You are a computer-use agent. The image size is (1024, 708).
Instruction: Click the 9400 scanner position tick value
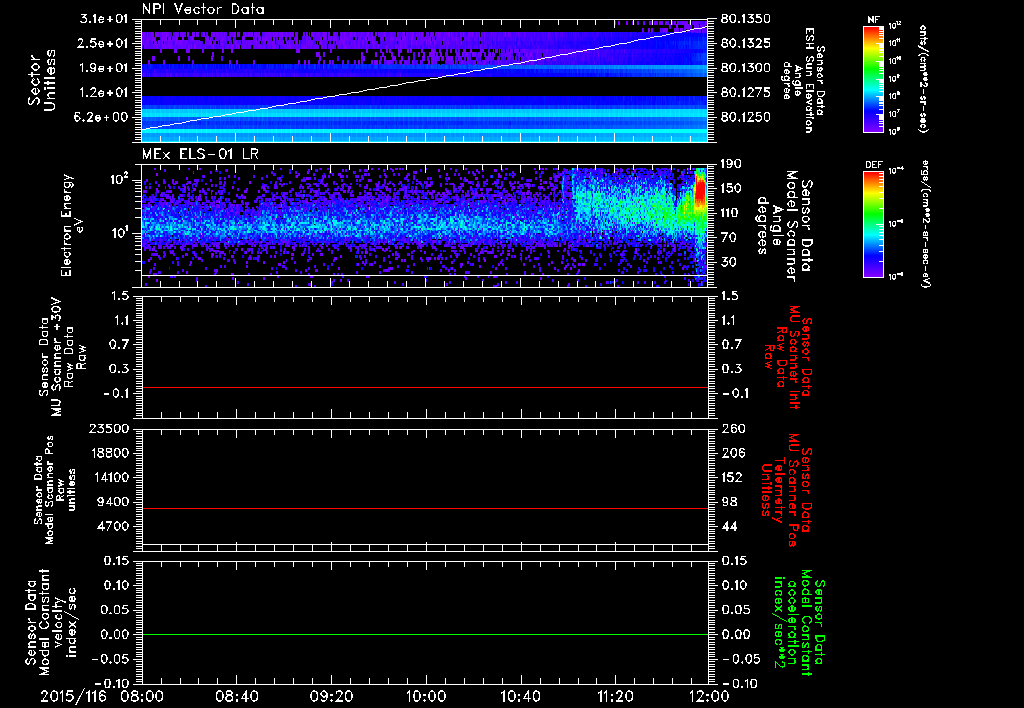[113, 502]
